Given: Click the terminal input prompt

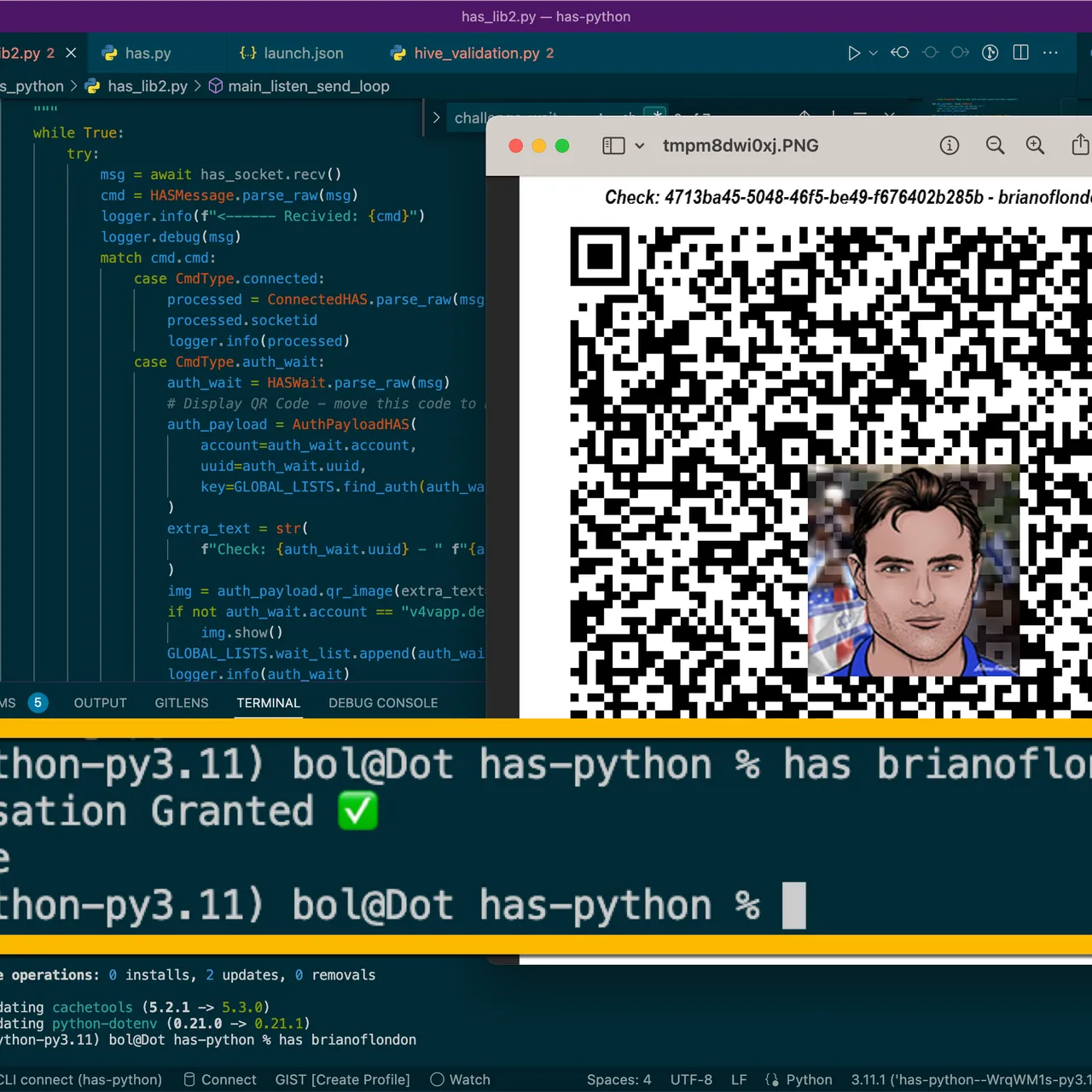Looking at the screenshot, I should click(794, 904).
